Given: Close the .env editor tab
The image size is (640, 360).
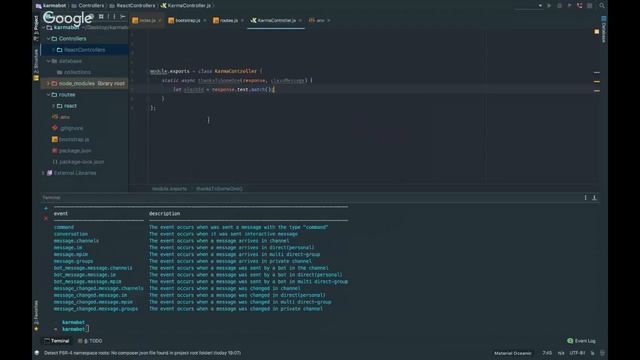Looking at the screenshot, I should 329,20.
